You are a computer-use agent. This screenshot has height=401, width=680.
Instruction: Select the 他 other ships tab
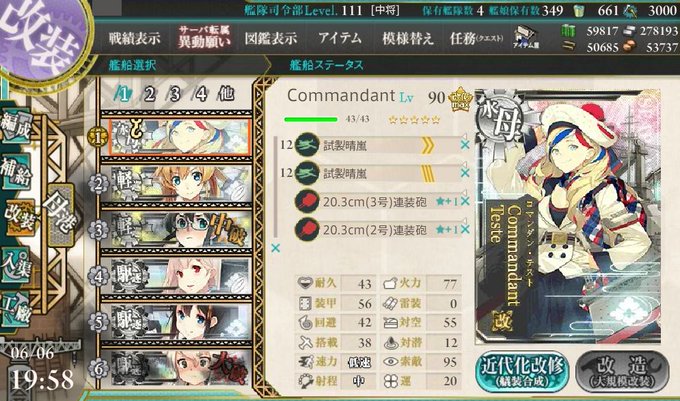click(226, 94)
